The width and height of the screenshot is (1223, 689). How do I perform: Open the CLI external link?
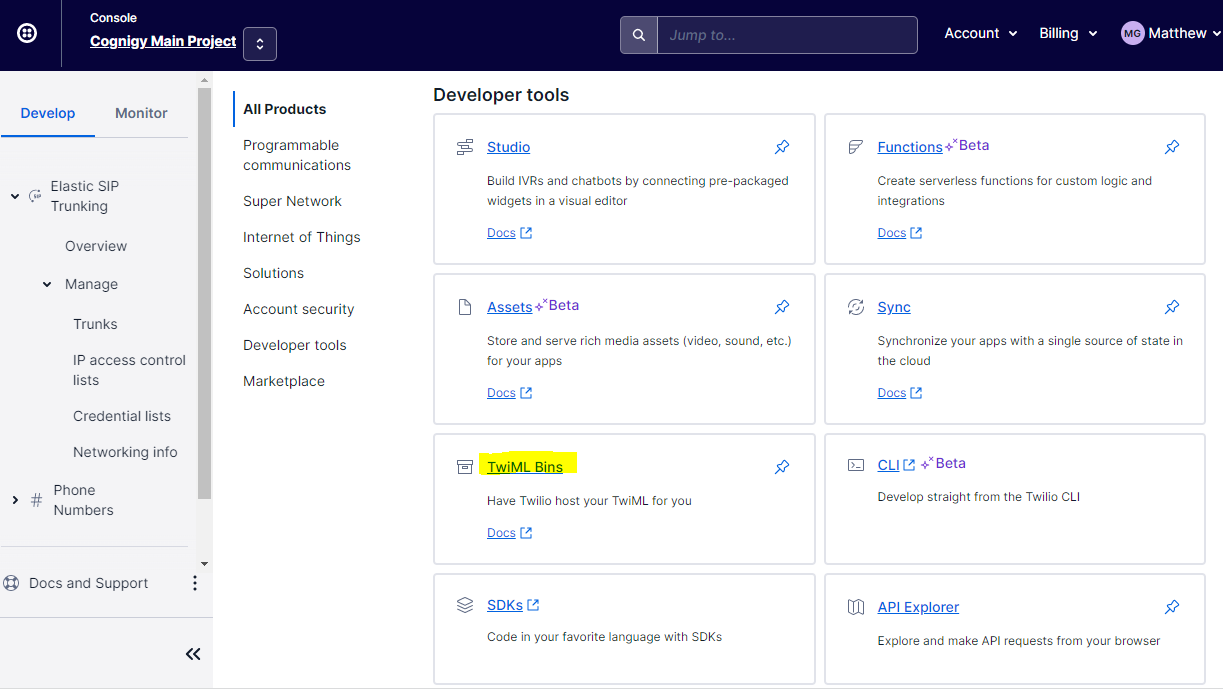pos(896,465)
